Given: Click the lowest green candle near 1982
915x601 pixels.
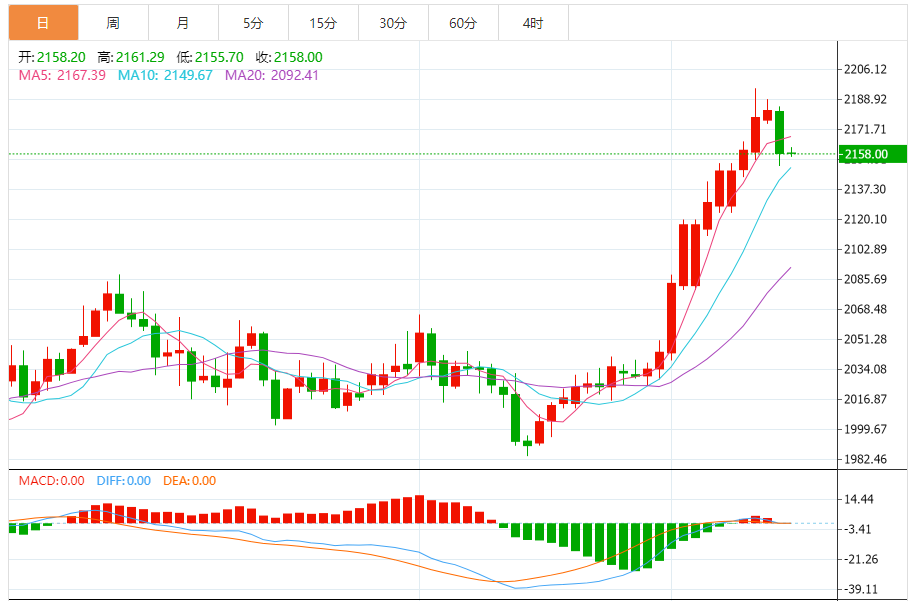Looking at the screenshot, I should (x=528, y=444).
